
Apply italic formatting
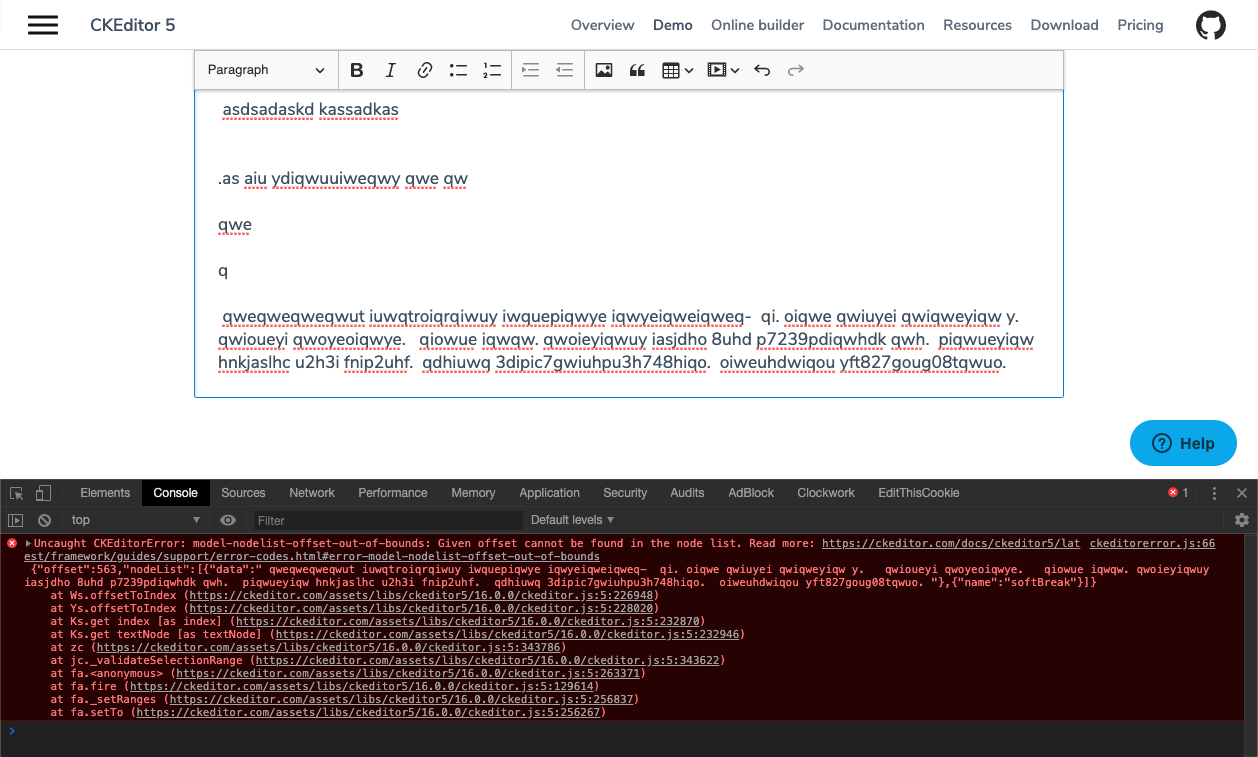click(391, 70)
